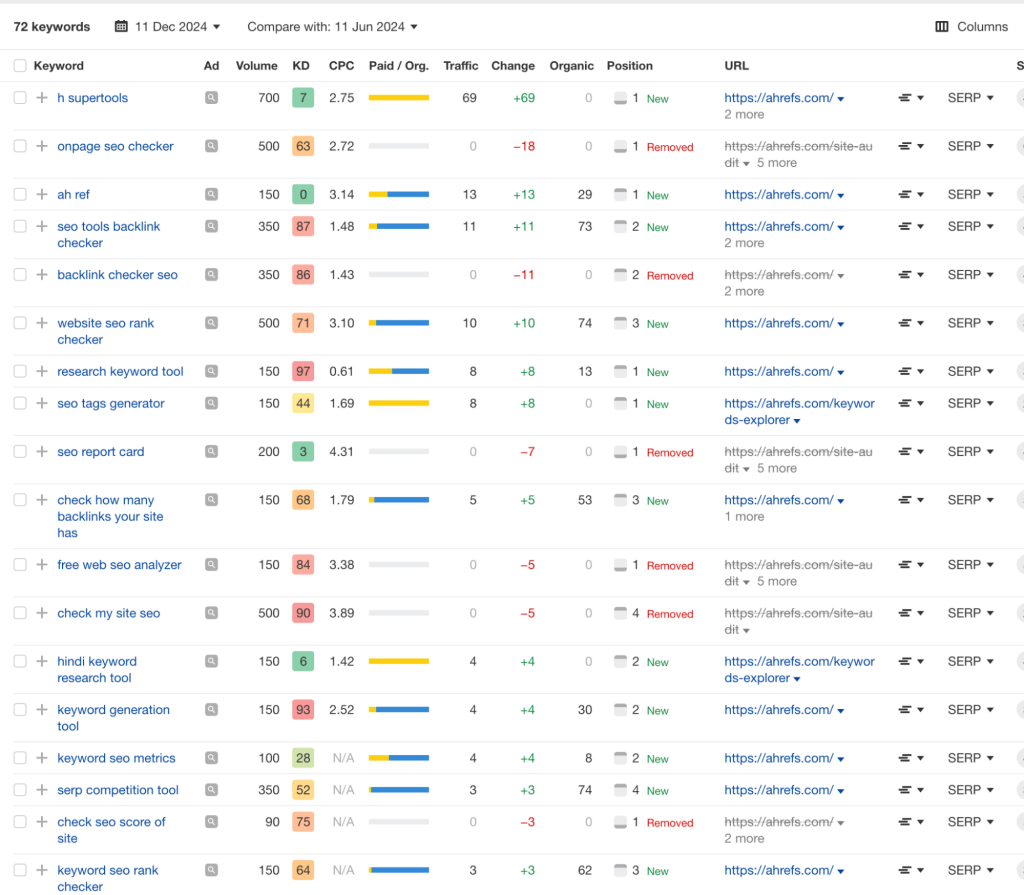Screen dimensions: 1024x895
Task: Expand URL arrow for ah ref row
Action: [840, 195]
